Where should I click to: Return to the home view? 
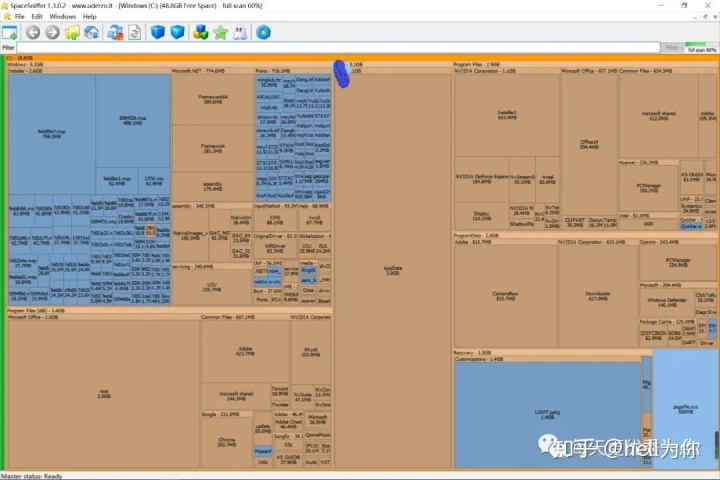tap(92, 32)
